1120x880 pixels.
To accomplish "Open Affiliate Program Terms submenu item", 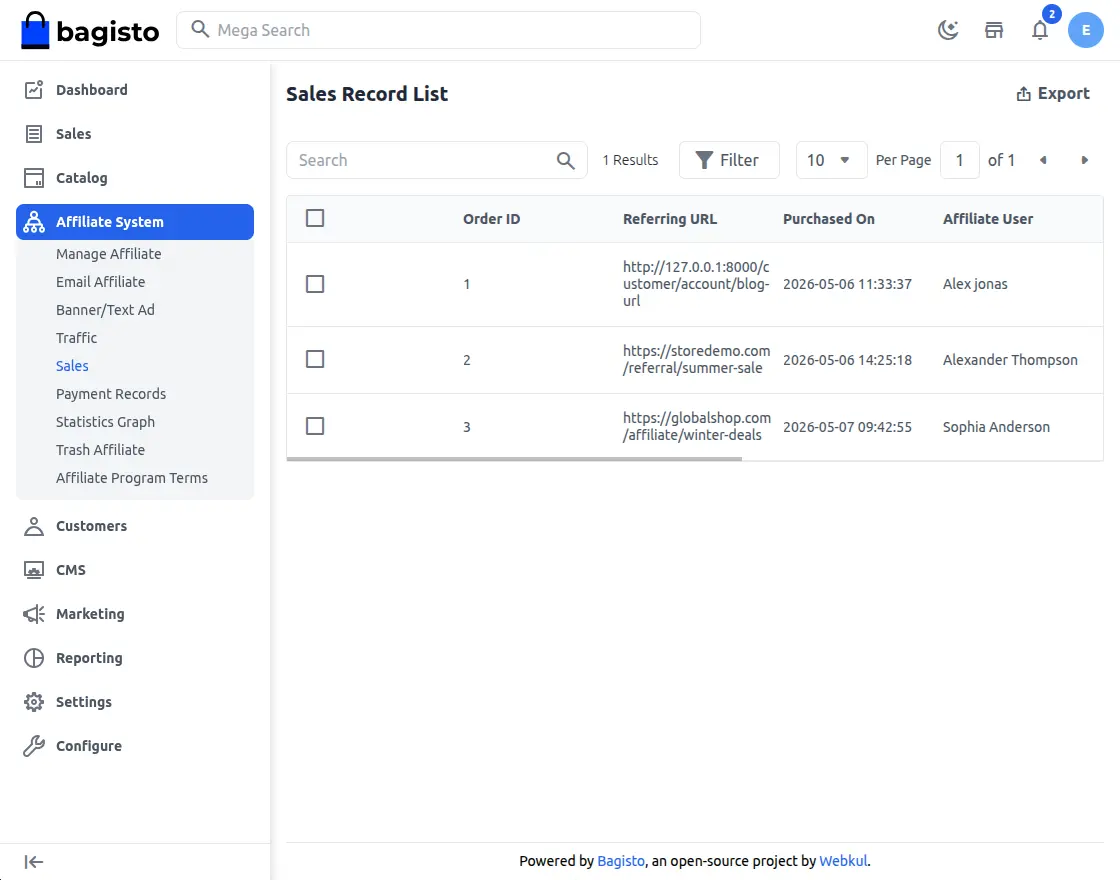I will pyautogui.click(x=131, y=477).
